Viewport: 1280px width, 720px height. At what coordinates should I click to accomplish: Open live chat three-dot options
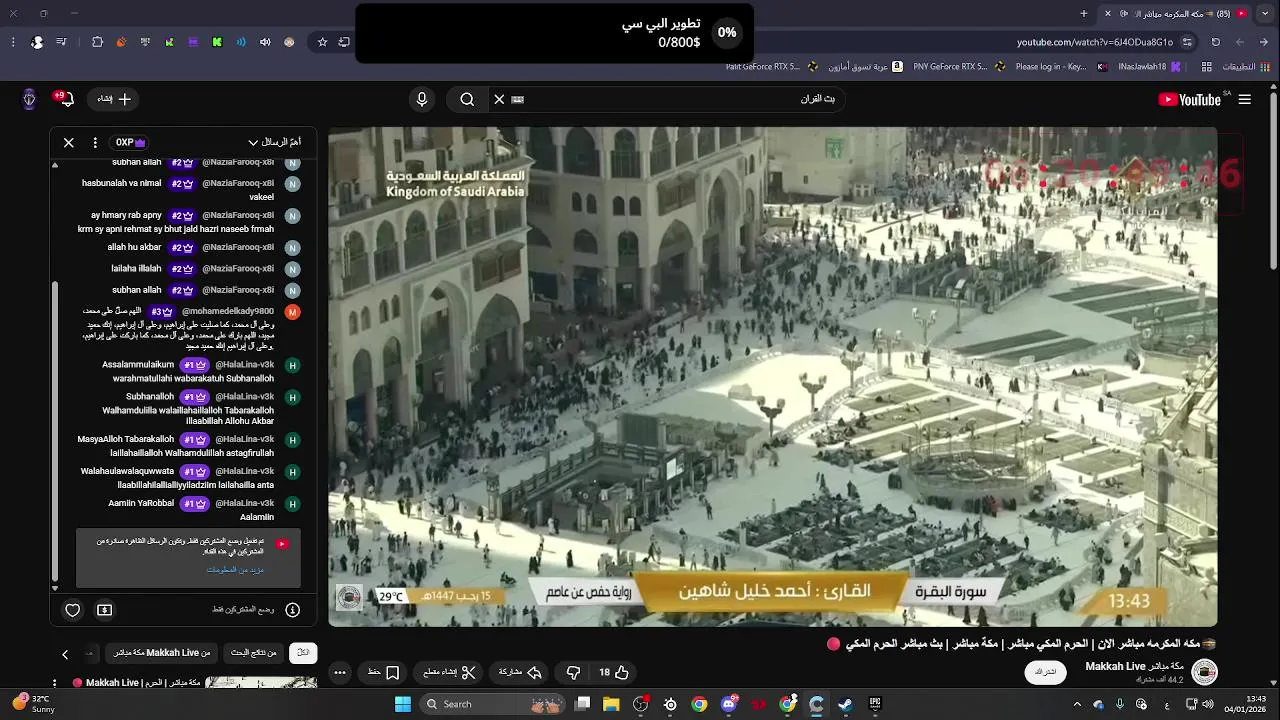[95, 142]
